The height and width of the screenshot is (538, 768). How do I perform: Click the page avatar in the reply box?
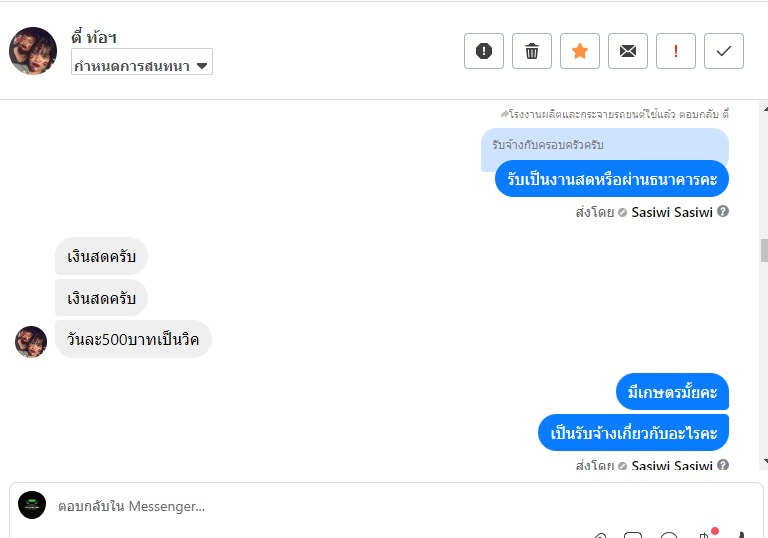click(x=32, y=505)
